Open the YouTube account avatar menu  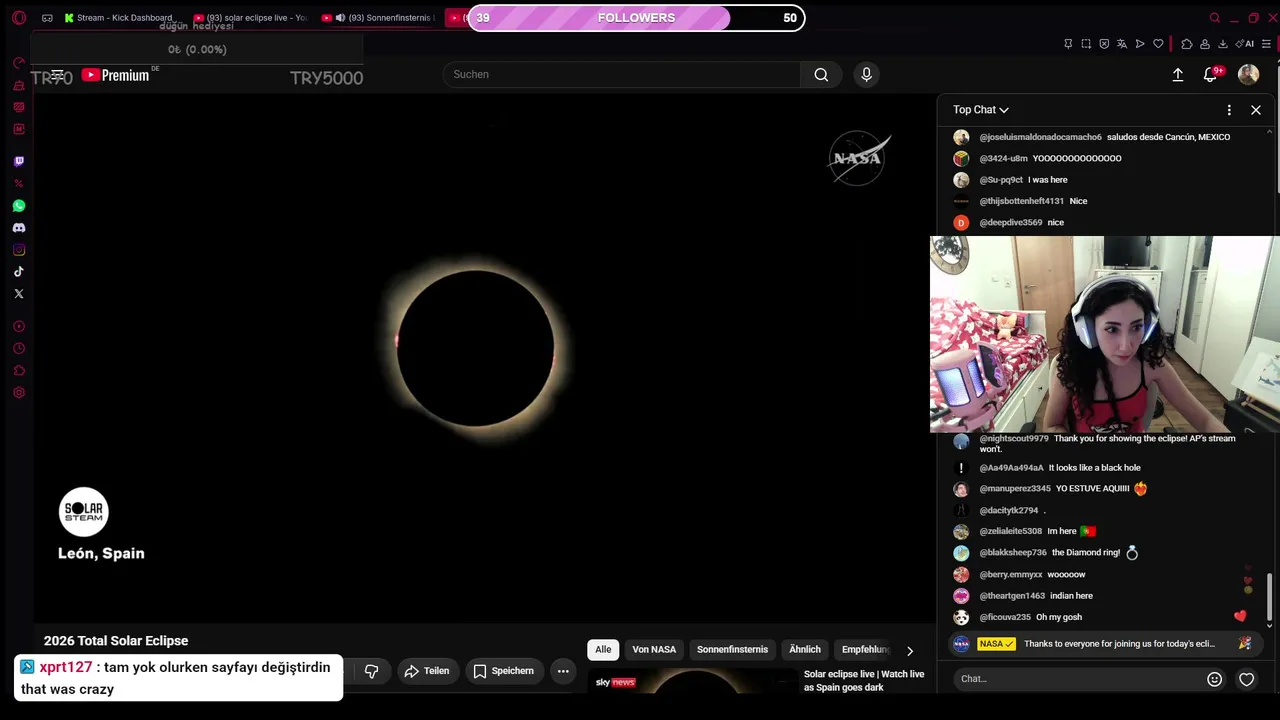[x=1248, y=74]
